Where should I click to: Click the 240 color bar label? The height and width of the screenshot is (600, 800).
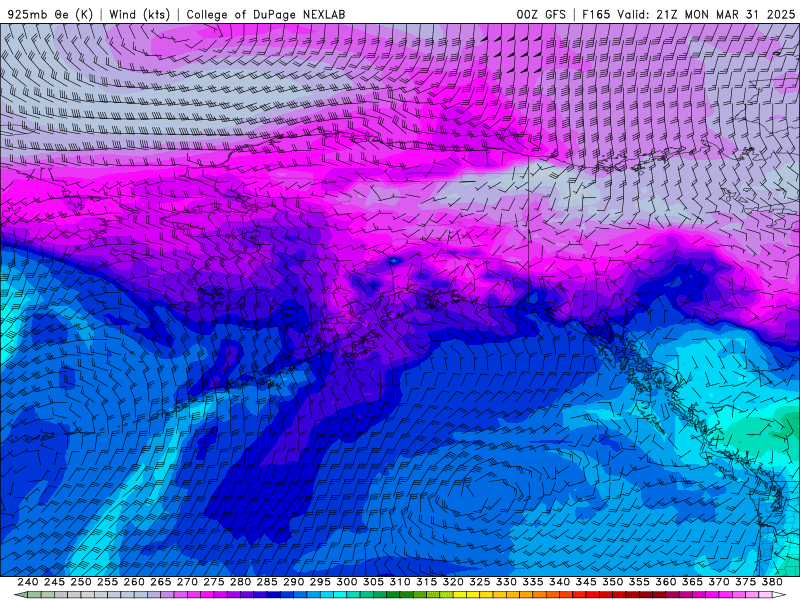(28, 582)
